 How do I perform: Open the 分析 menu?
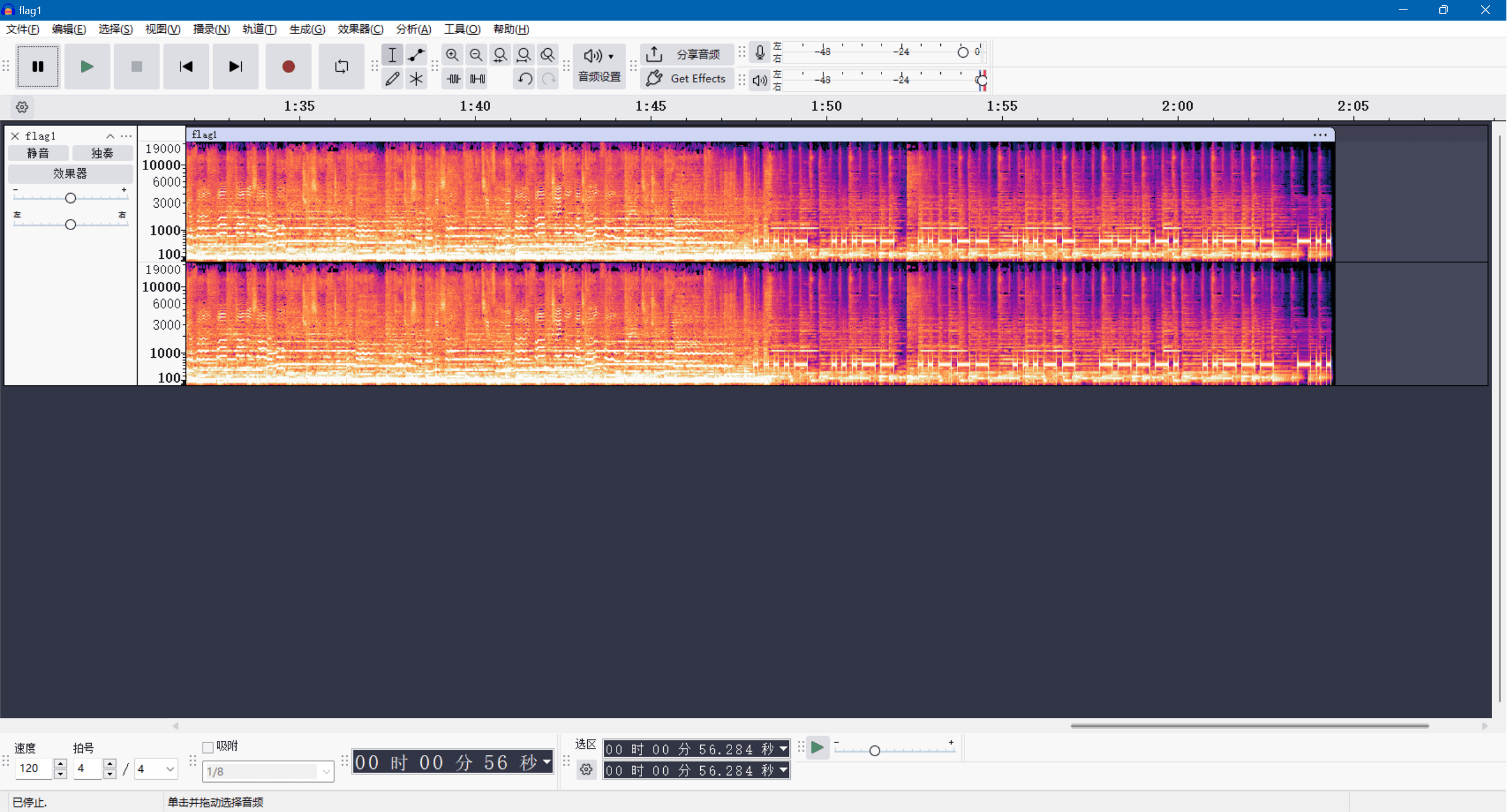[x=413, y=29]
